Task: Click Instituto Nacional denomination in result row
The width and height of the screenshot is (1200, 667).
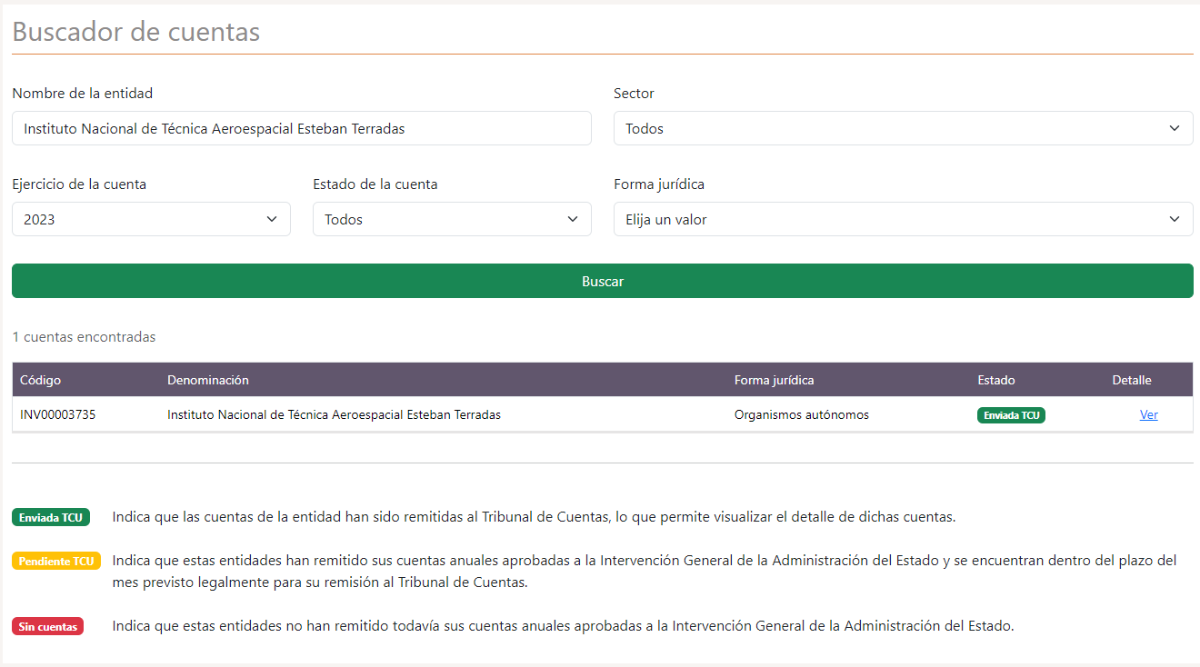Action: (x=334, y=415)
